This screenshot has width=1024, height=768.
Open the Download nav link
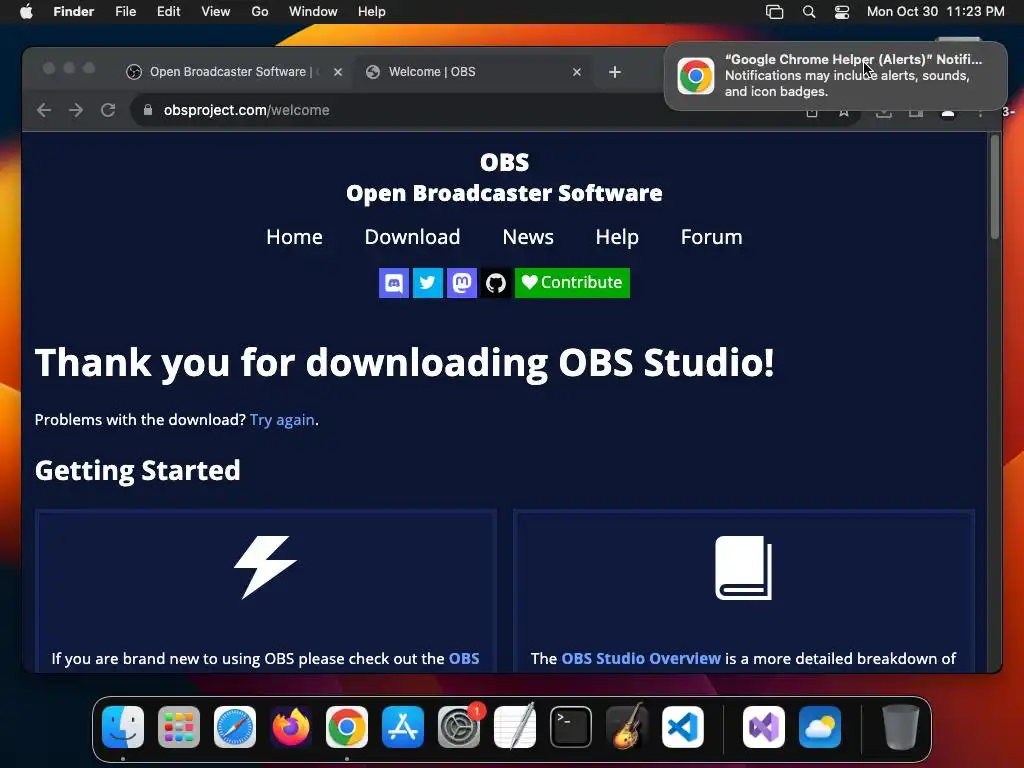412,236
